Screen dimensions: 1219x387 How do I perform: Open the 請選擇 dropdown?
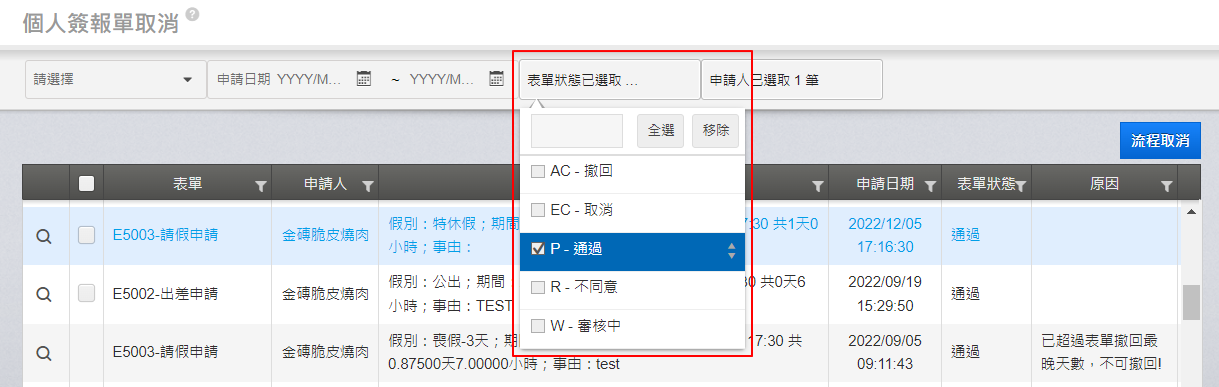[114, 79]
